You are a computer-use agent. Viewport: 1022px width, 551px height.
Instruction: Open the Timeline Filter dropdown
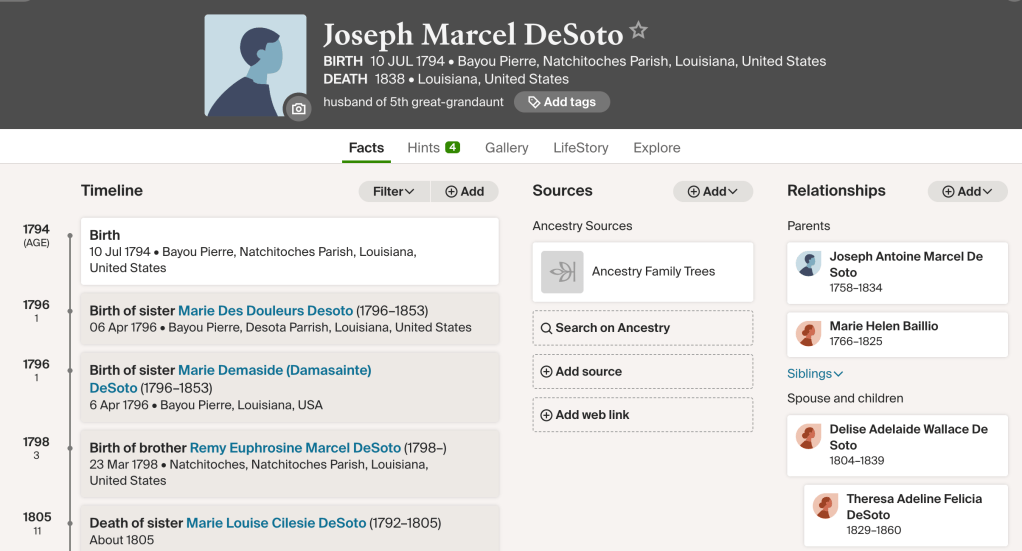pyautogui.click(x=394, y=191)
